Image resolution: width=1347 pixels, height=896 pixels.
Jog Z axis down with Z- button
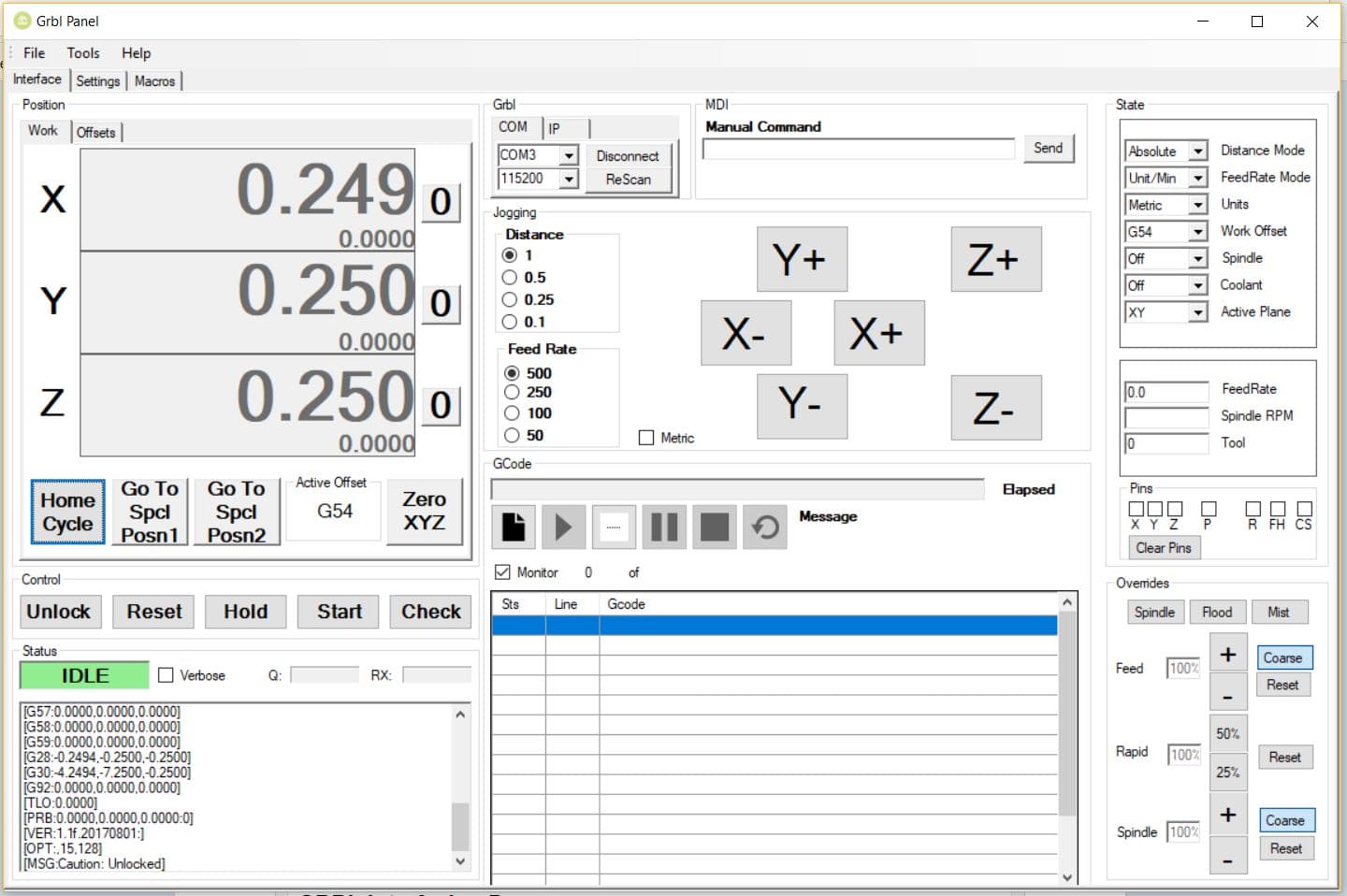point(995,408)
